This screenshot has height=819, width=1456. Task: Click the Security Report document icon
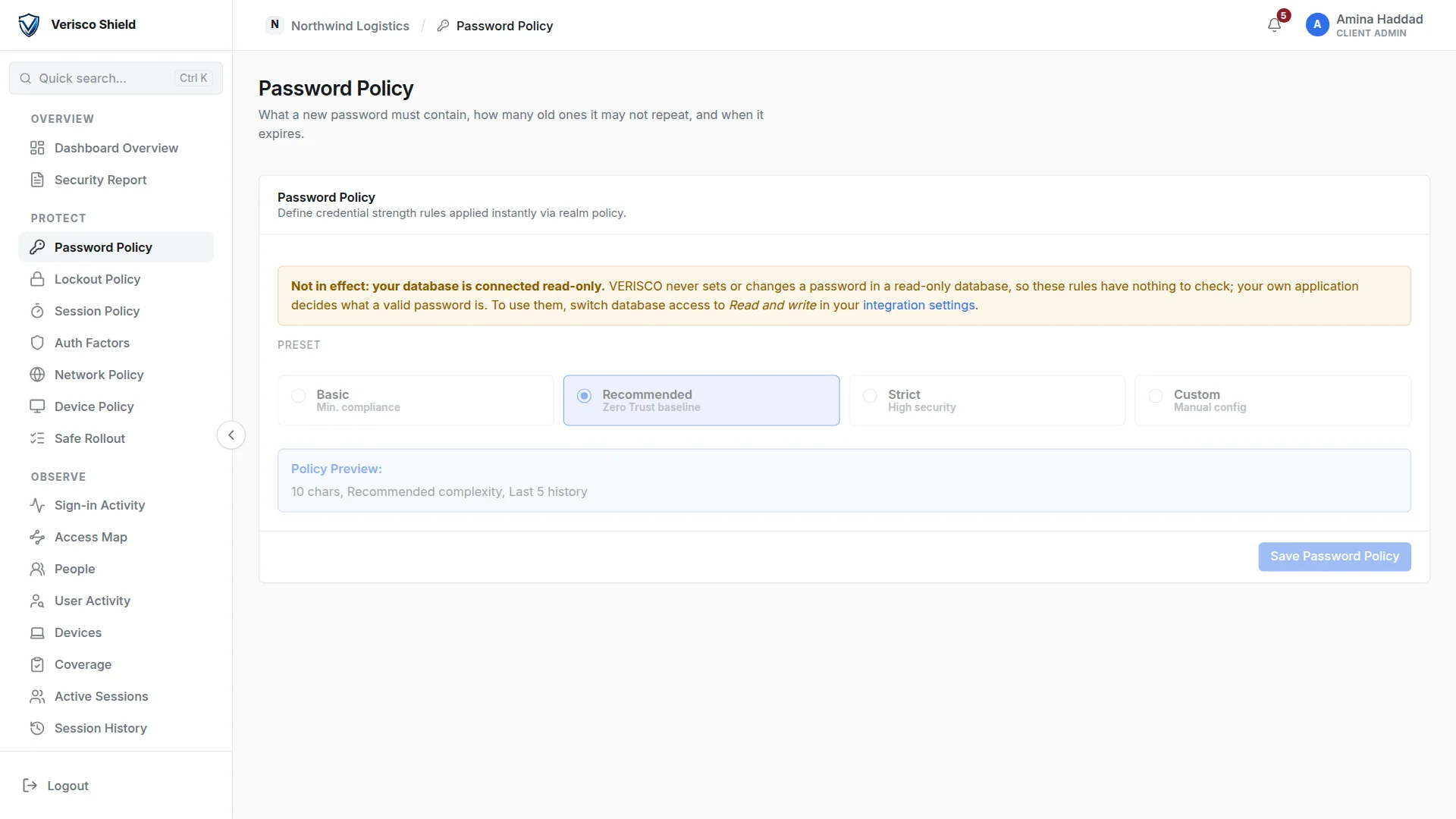37,180
